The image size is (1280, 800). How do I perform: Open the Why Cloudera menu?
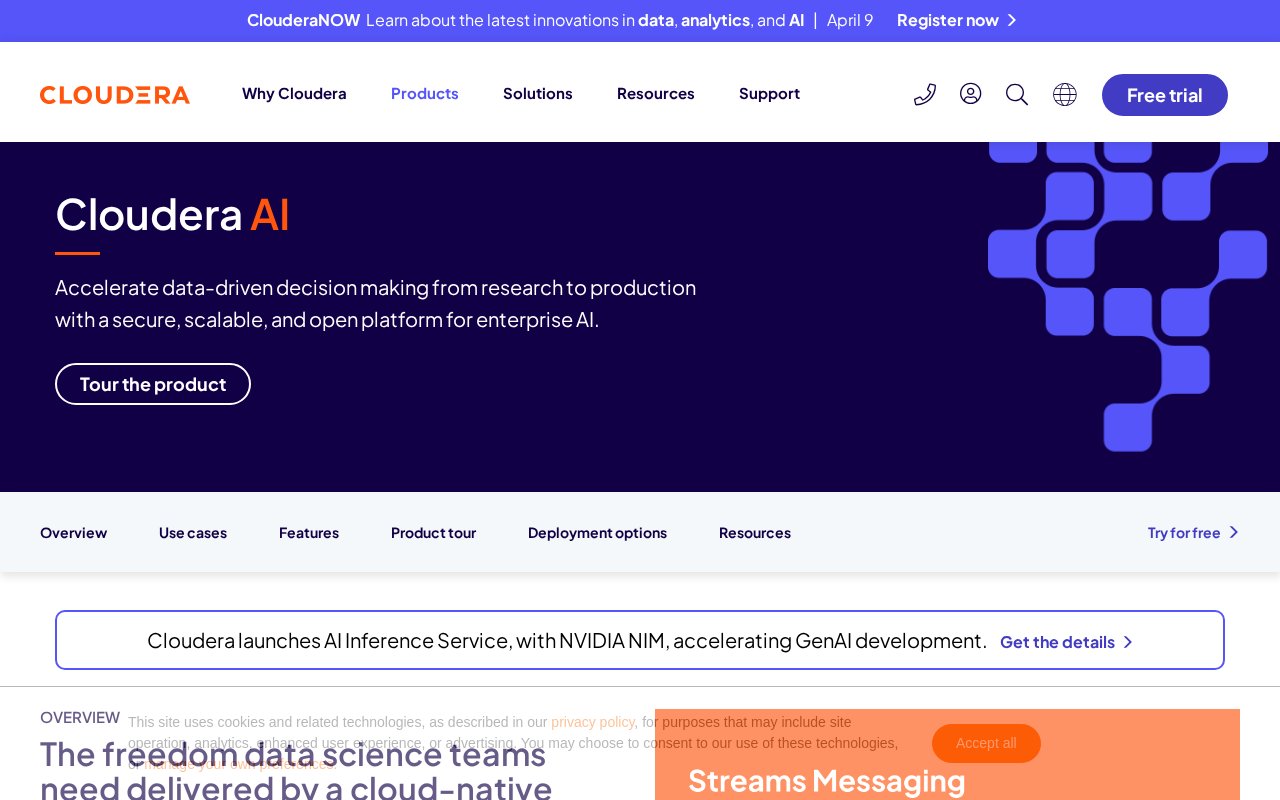coord(294,93)
